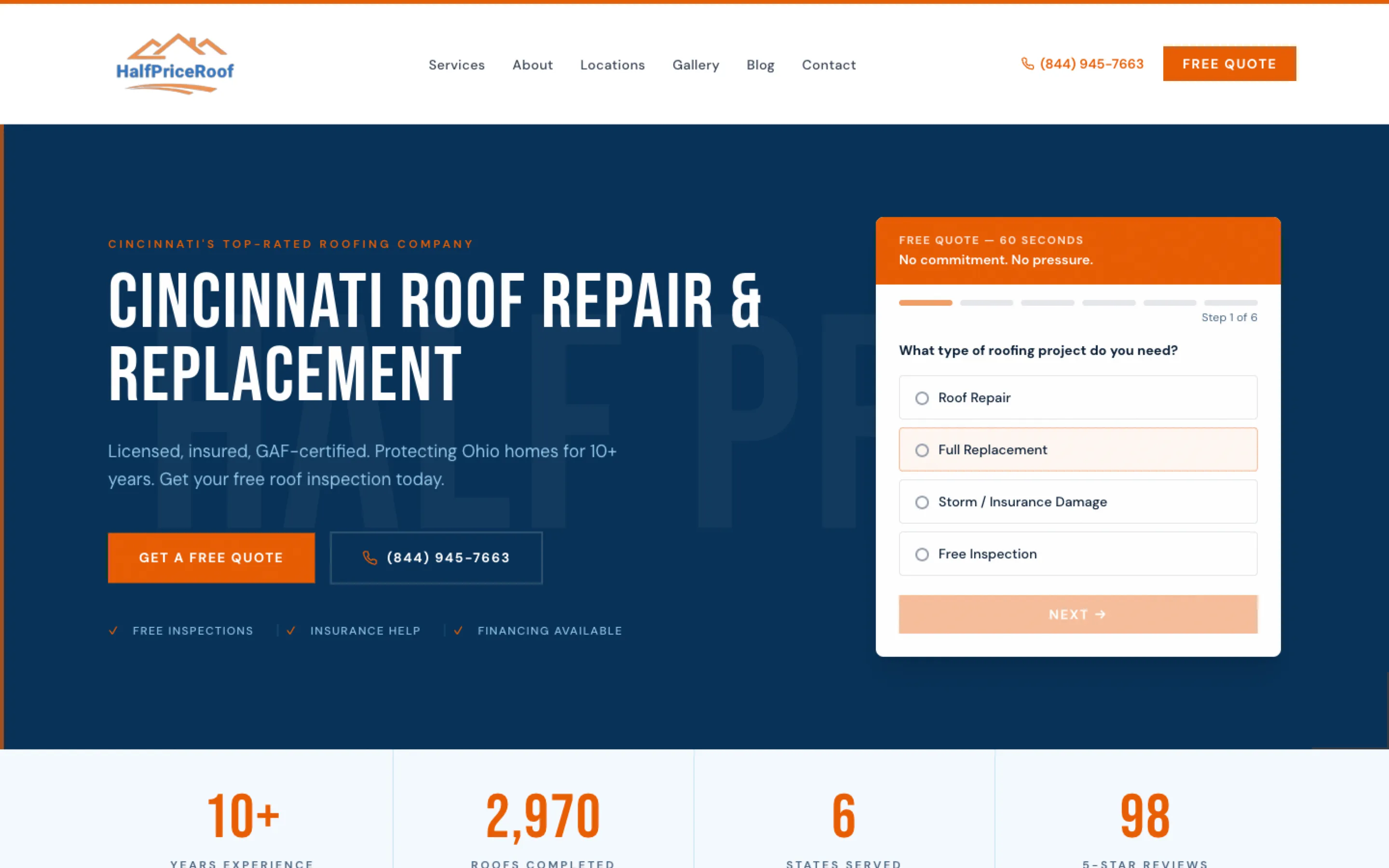Image resolution: width=1389 pixels, height=868 pixels.
Task: Click the phone icon beside the header number
Action: pos(1027,64)
